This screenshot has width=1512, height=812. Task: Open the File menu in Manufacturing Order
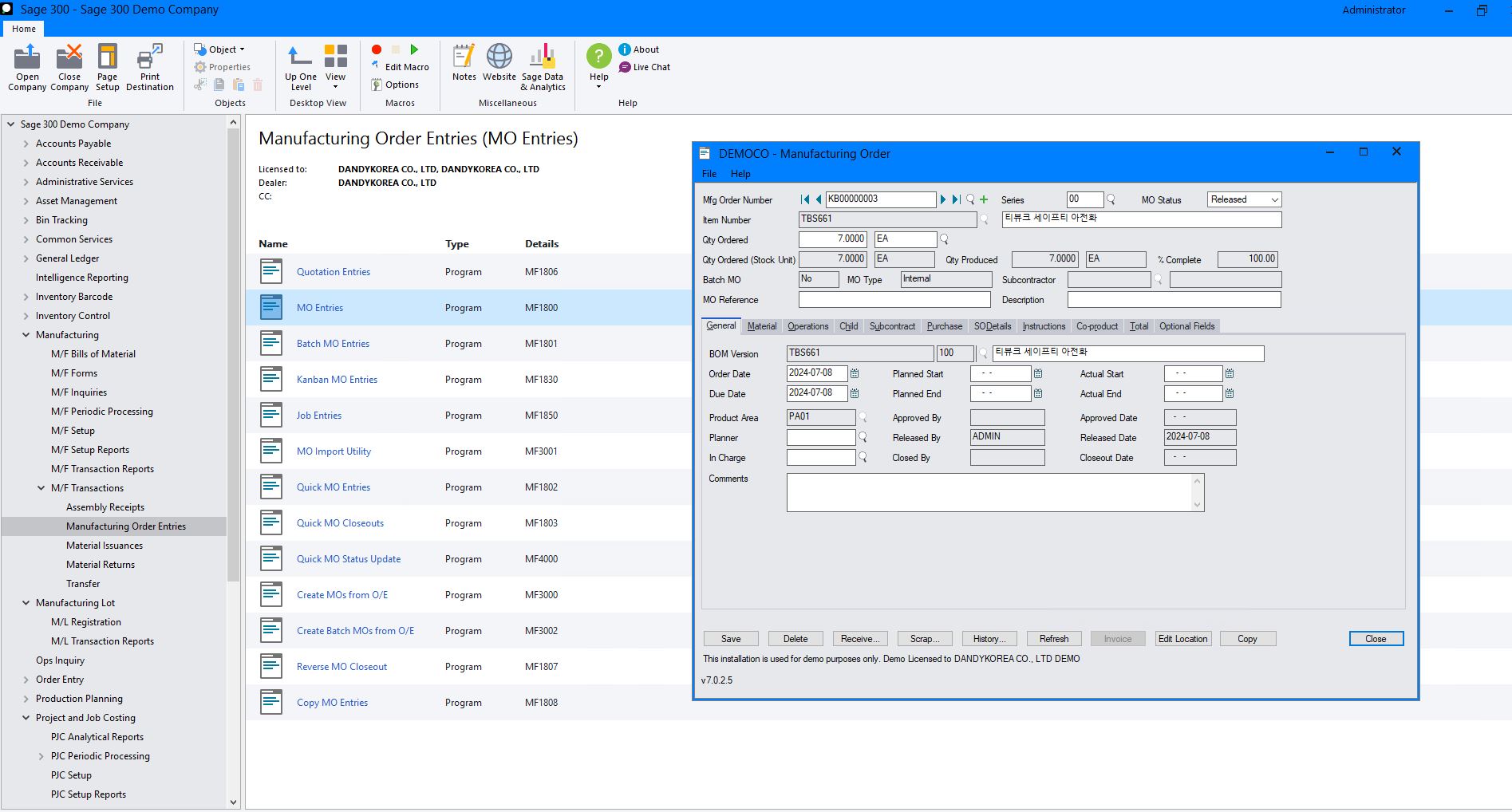coord(709,174)
